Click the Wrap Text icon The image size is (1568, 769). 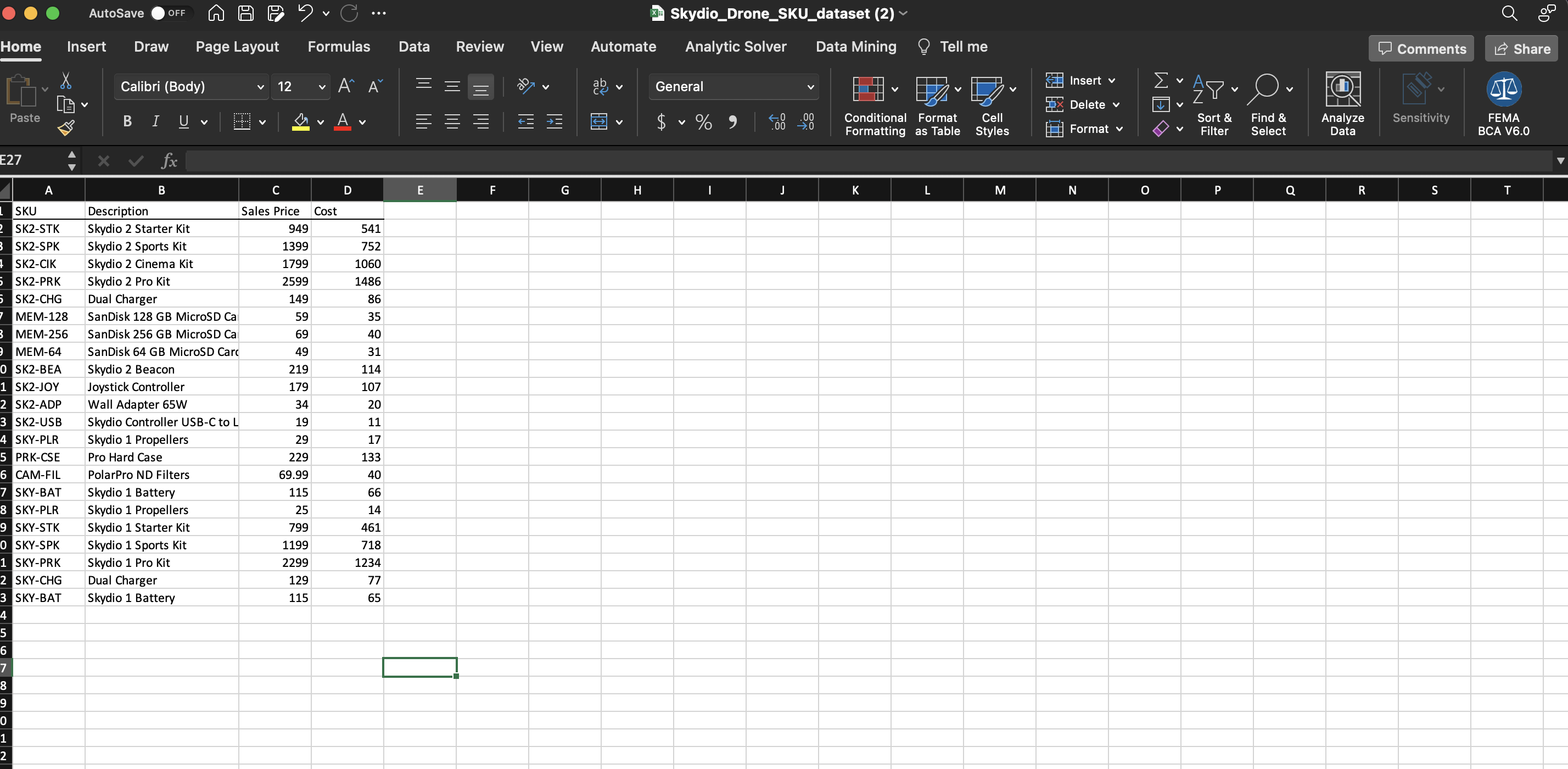coord(600,86)
